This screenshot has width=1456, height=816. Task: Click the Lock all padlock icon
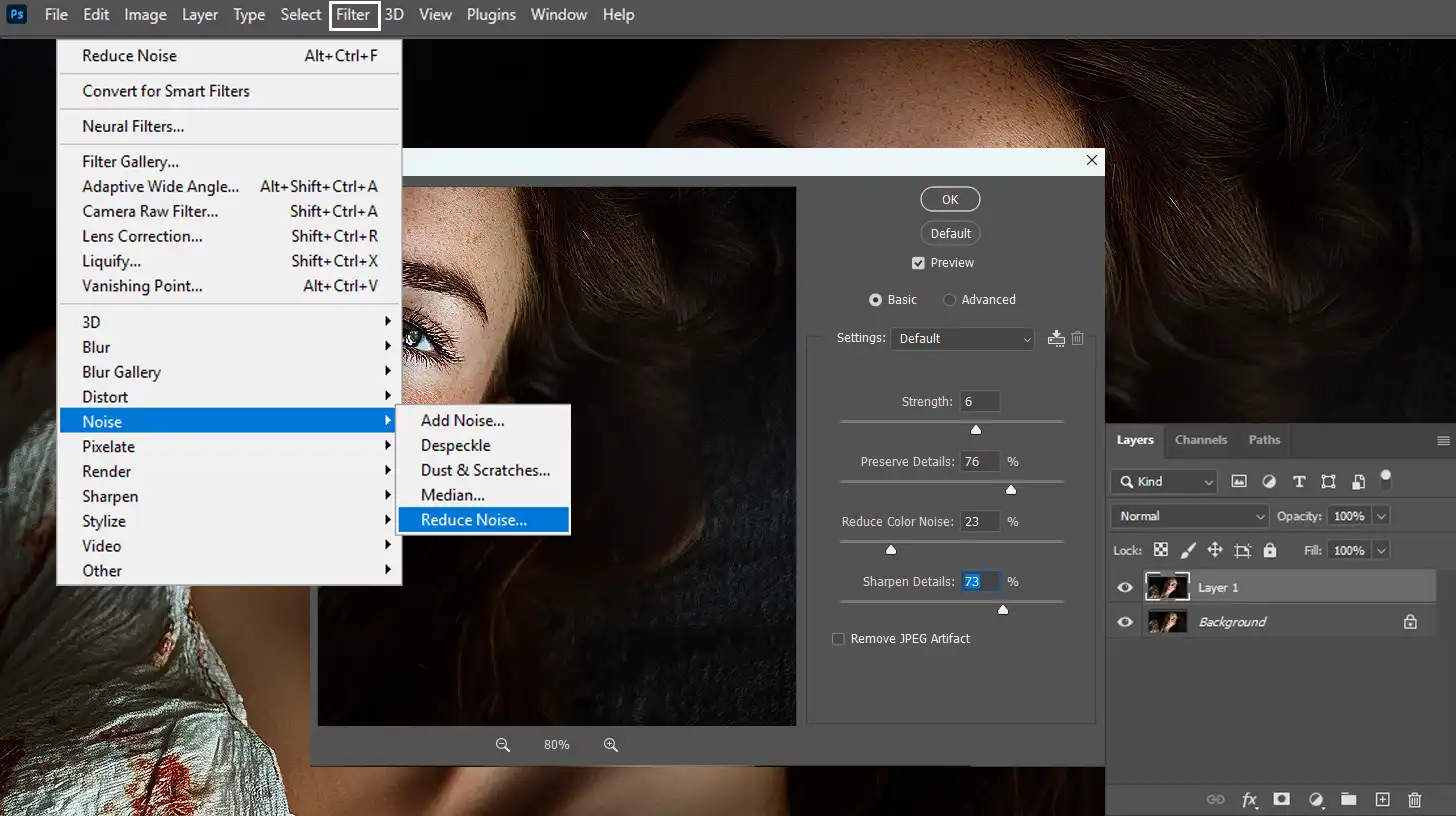click(x=1270, y=550)
